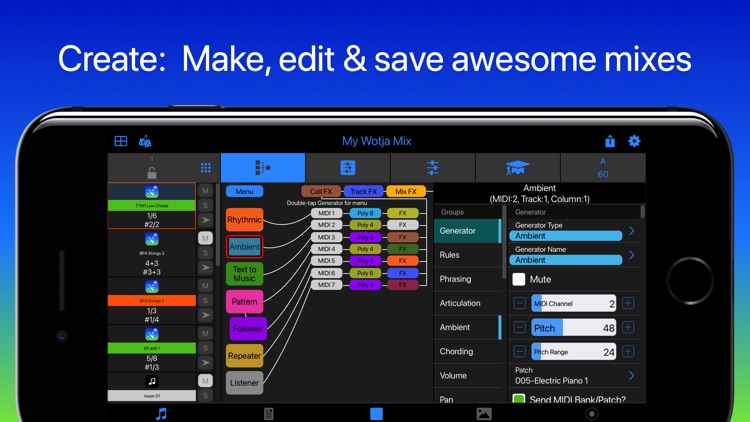Viewport: 750px width, 422px height.
Task: Toggle the padlock lock icon
Action: tap(152, 172)
